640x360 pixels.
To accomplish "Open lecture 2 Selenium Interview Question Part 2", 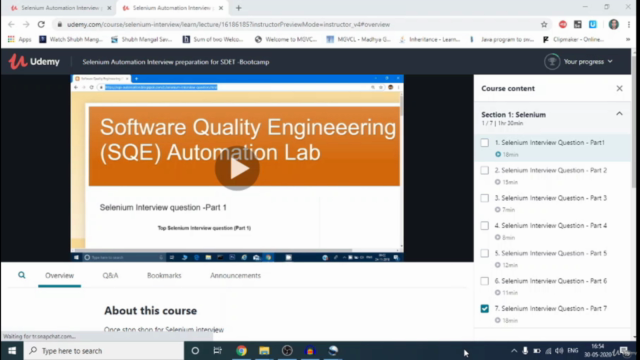I will pyautogui.click(x=552, y=176).
